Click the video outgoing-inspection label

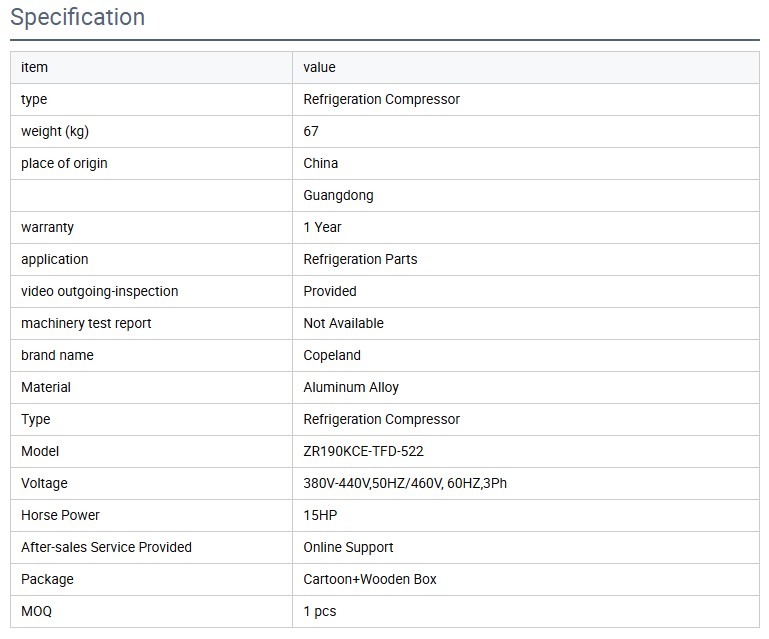(x=99, y=291)
